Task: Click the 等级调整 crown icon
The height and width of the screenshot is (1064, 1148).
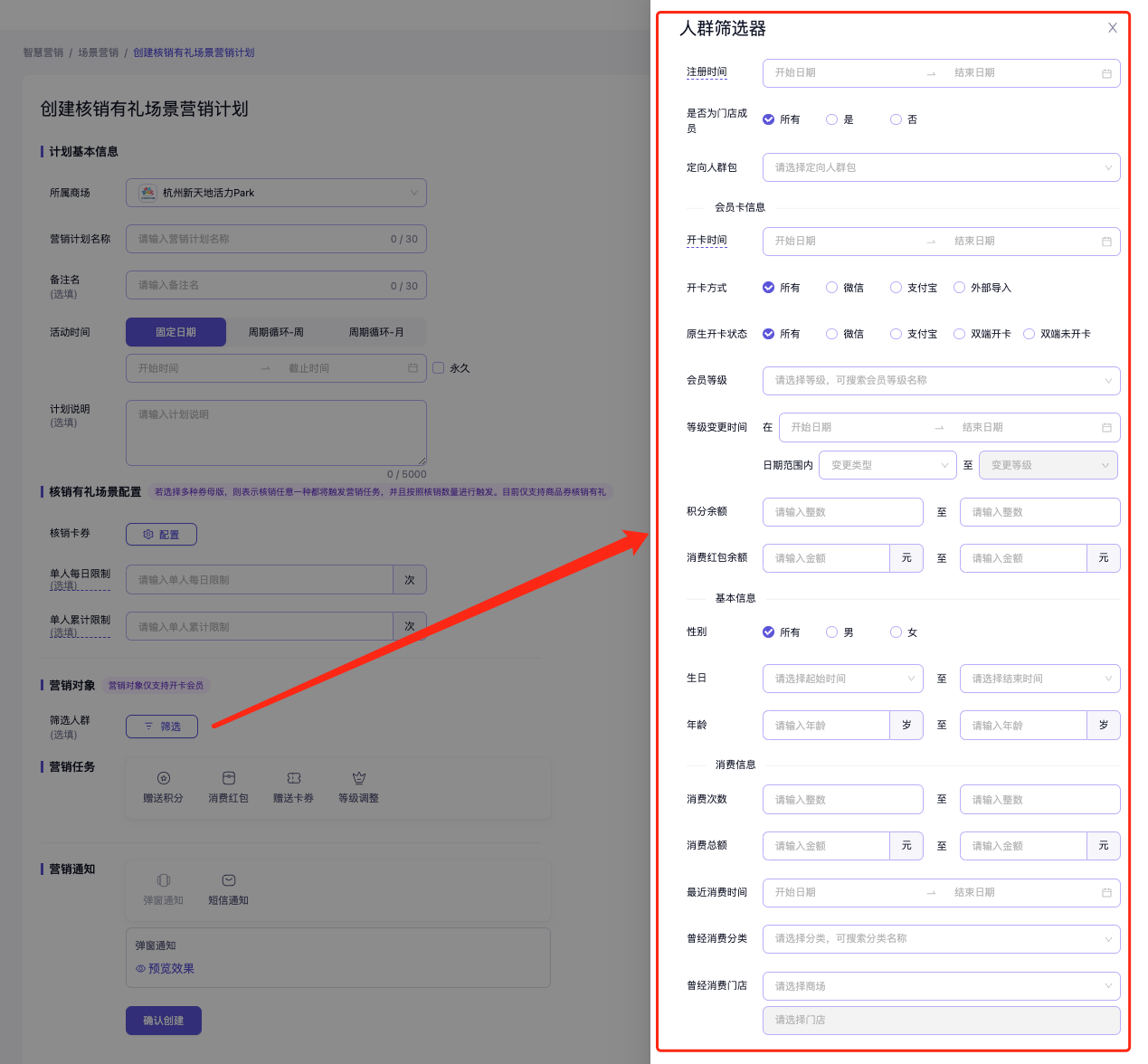Action: (359, 778)
